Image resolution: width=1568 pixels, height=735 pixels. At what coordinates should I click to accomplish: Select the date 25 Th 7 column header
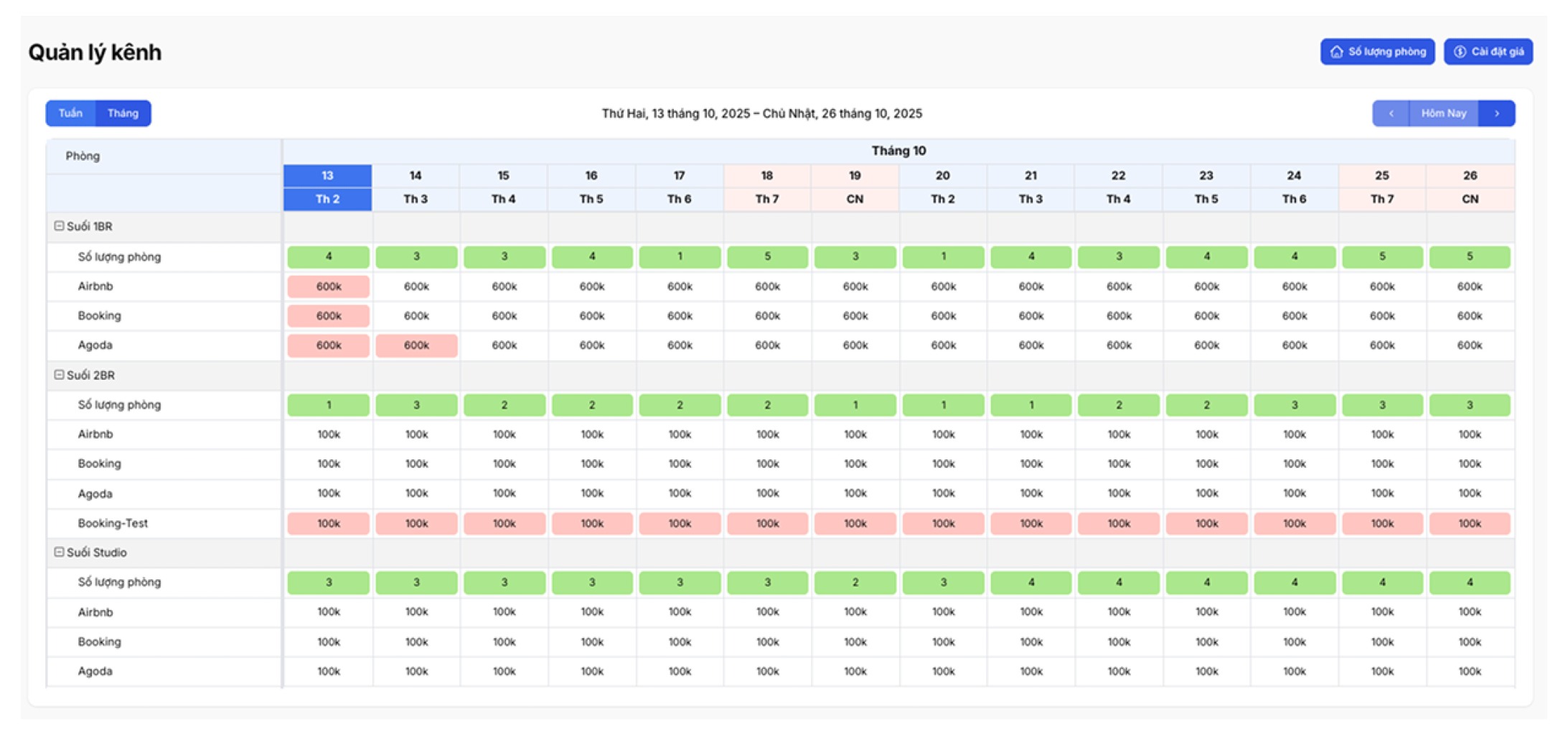click(1381, 187)
